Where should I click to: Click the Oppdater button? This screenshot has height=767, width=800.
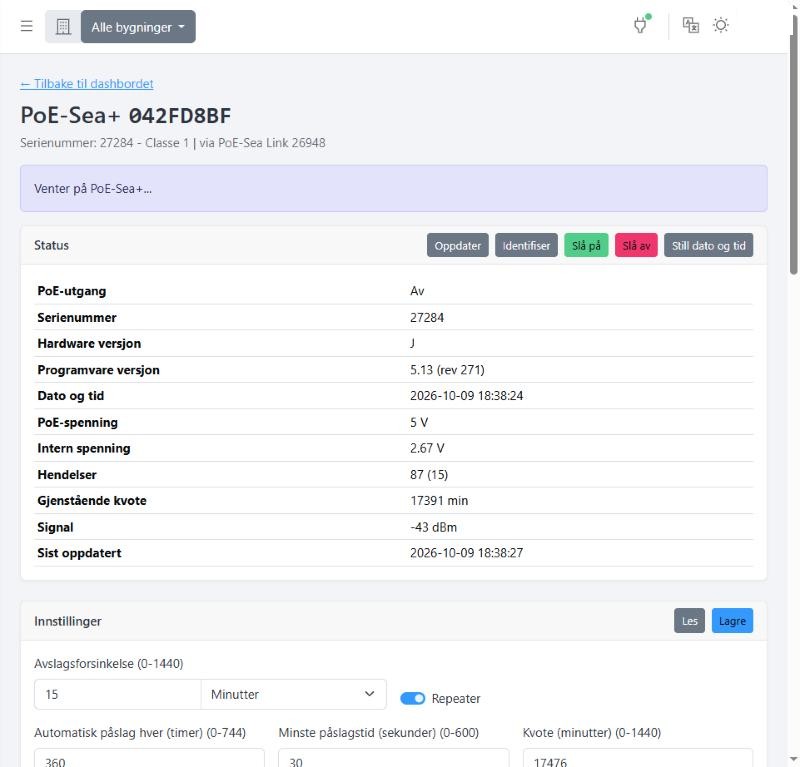point(458,245)
